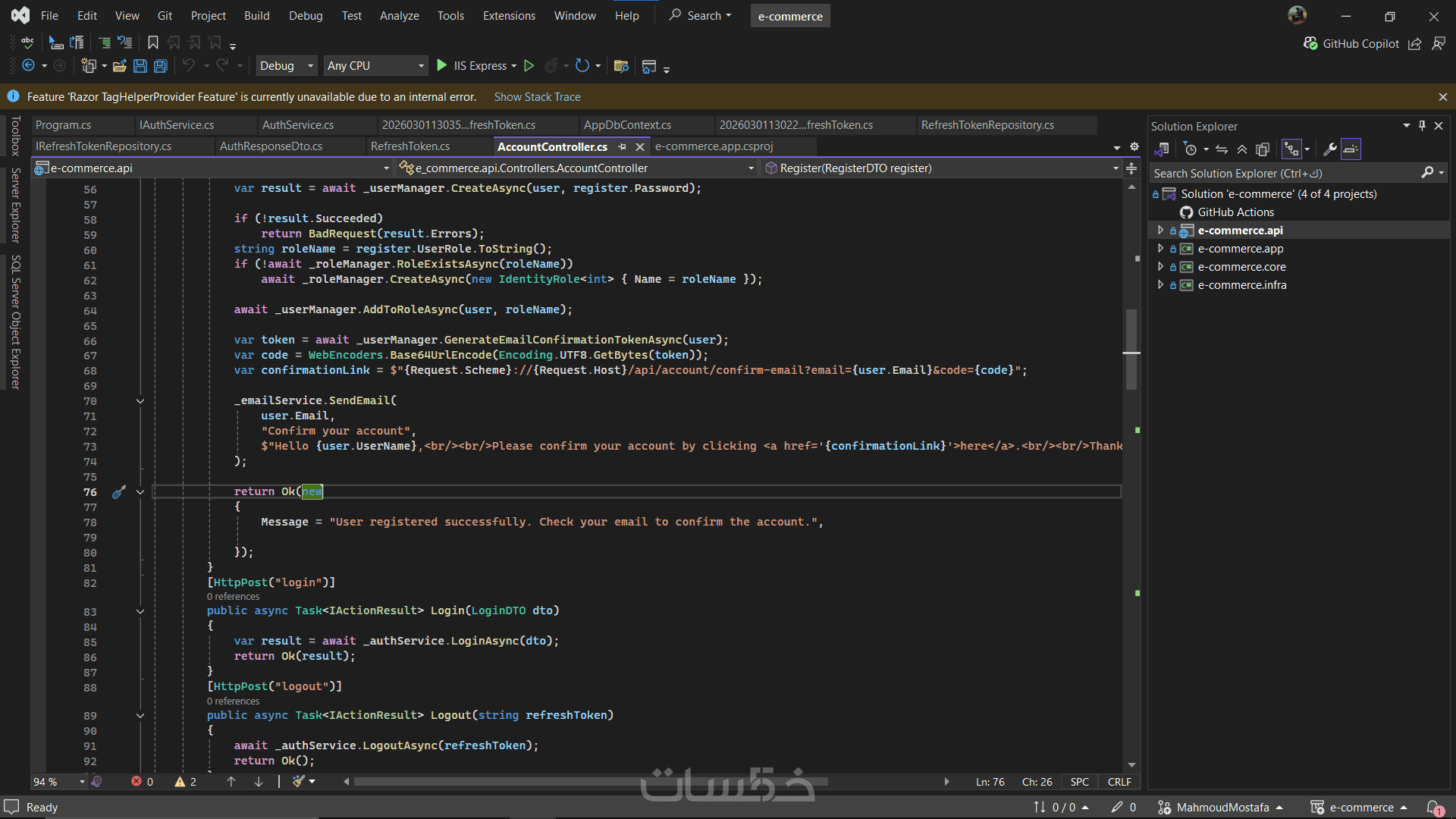
Task: Expand the e-commerce.core project node
Action: point(1160,267)
